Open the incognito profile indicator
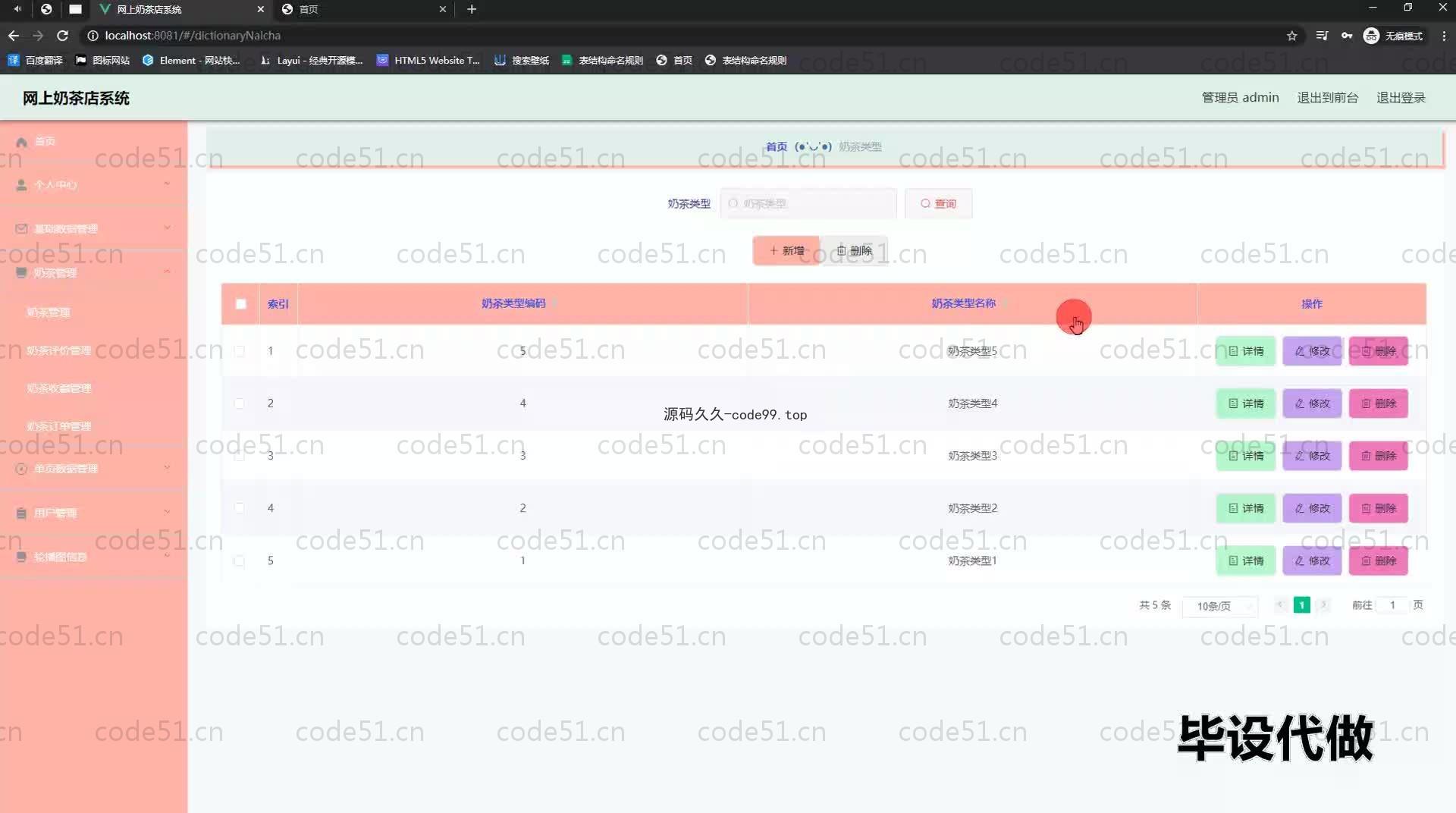 [x=1393, y=36]
